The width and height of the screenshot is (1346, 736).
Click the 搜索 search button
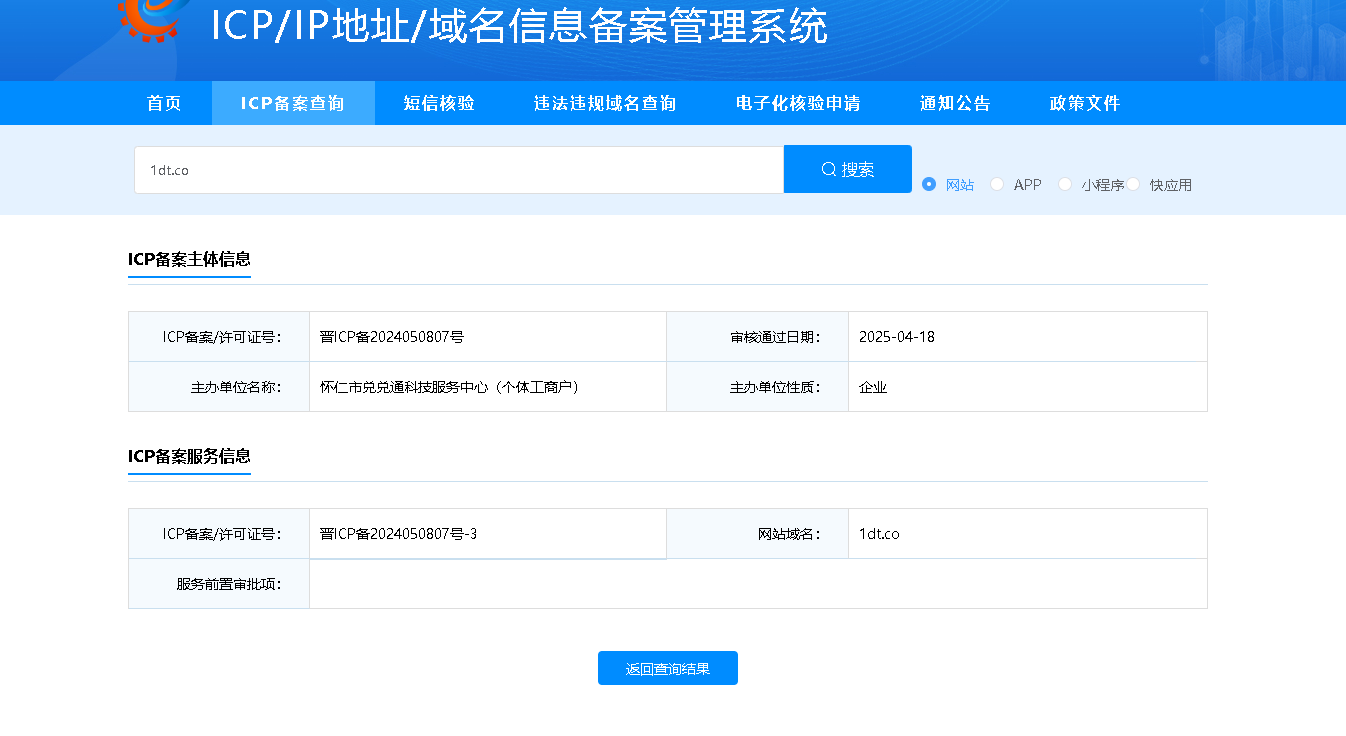848,169
